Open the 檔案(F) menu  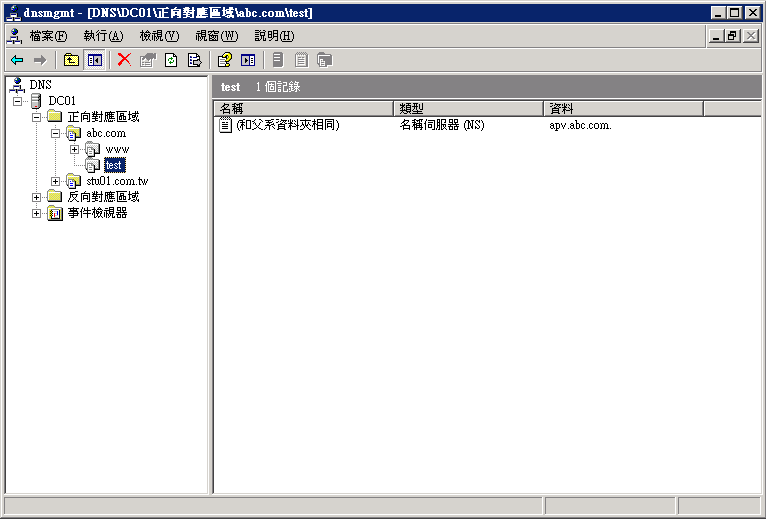48,36
